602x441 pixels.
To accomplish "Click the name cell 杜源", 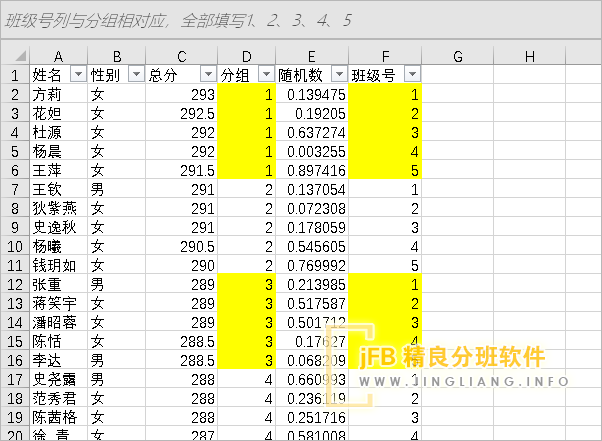I will pyautogui.click(x=59, y=132).
